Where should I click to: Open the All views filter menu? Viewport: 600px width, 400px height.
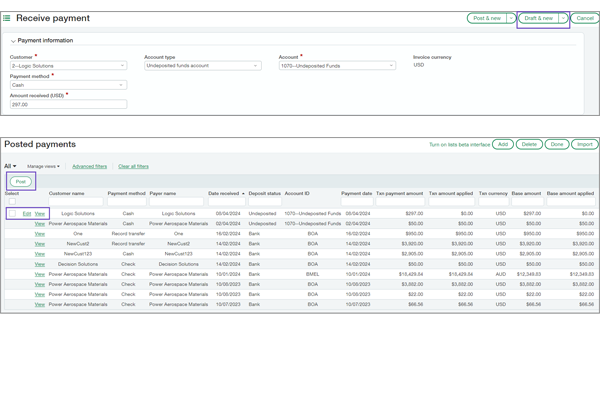tap(10, 166)
